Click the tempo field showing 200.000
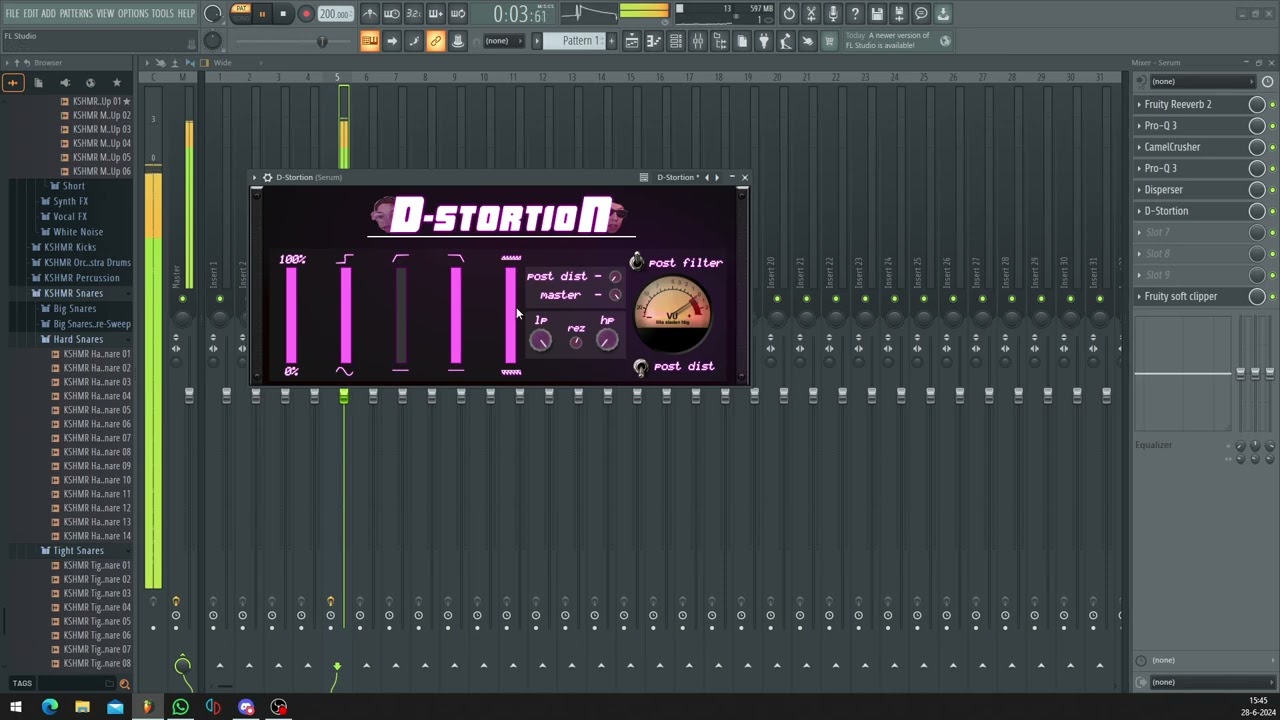1280x720 pixels. pos(335,14)
